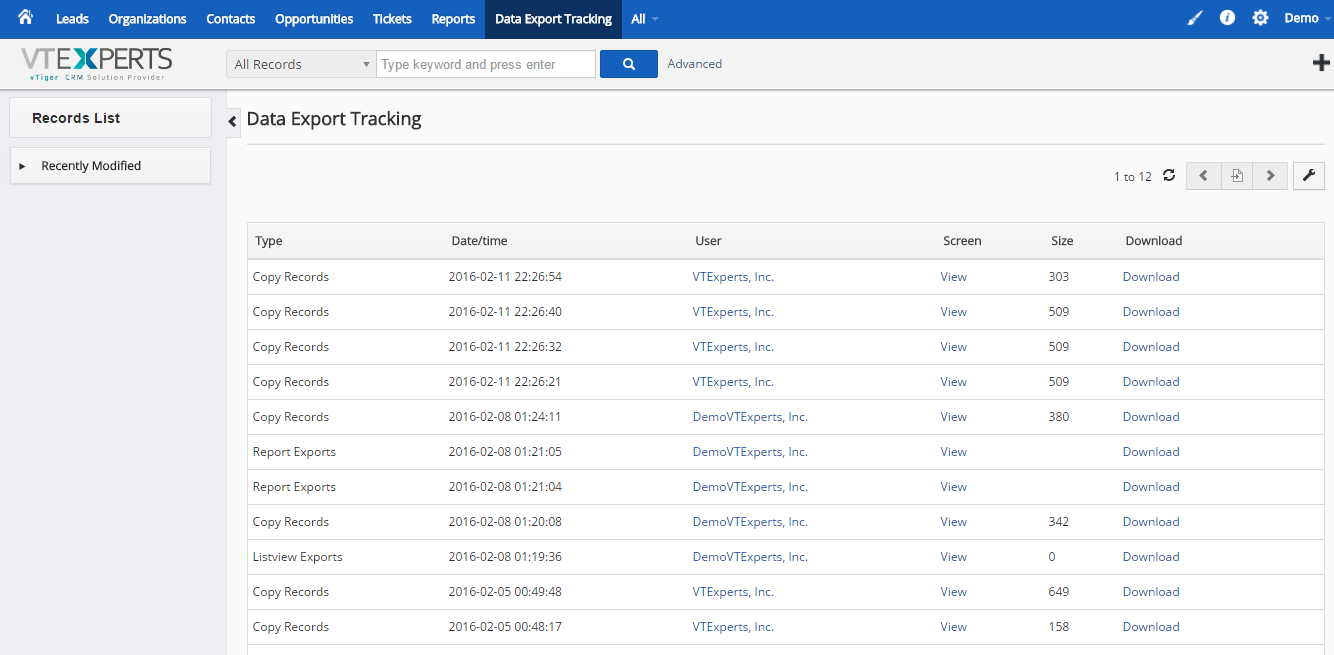
Task: Download the Listview Exports file
Action: 1151,557
